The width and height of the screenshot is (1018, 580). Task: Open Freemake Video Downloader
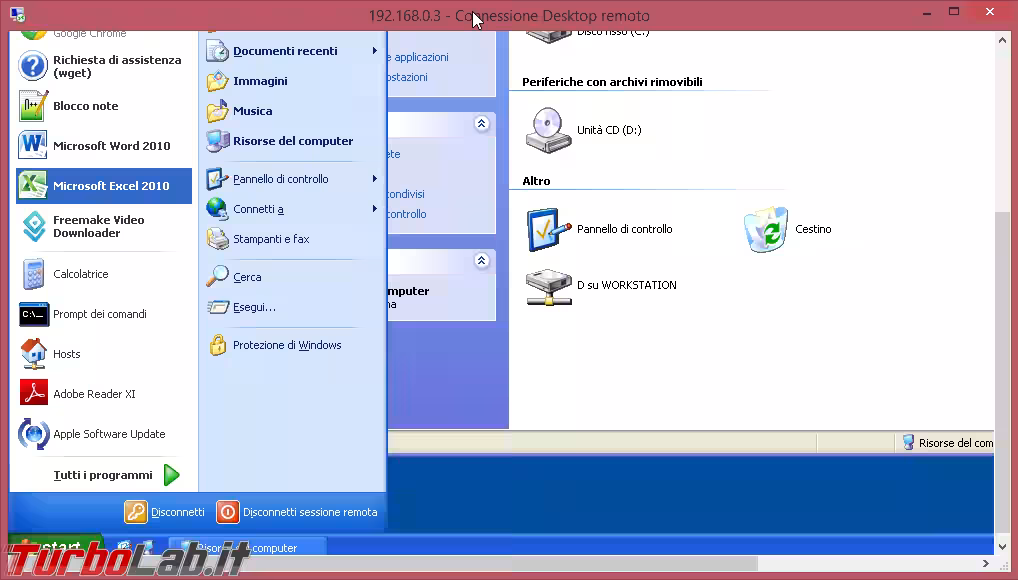tap(98, 227)
